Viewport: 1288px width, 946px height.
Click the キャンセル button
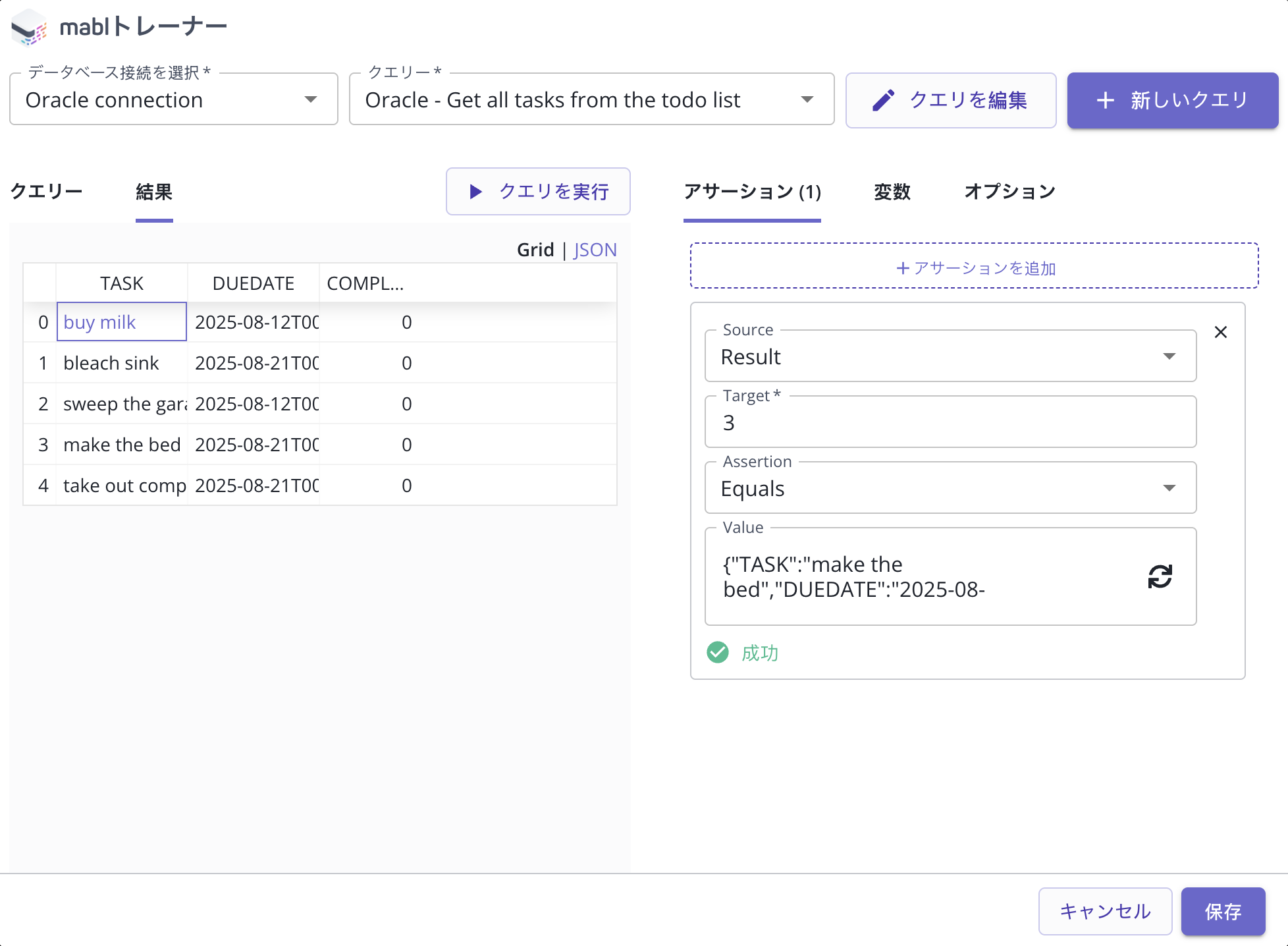1104,911
